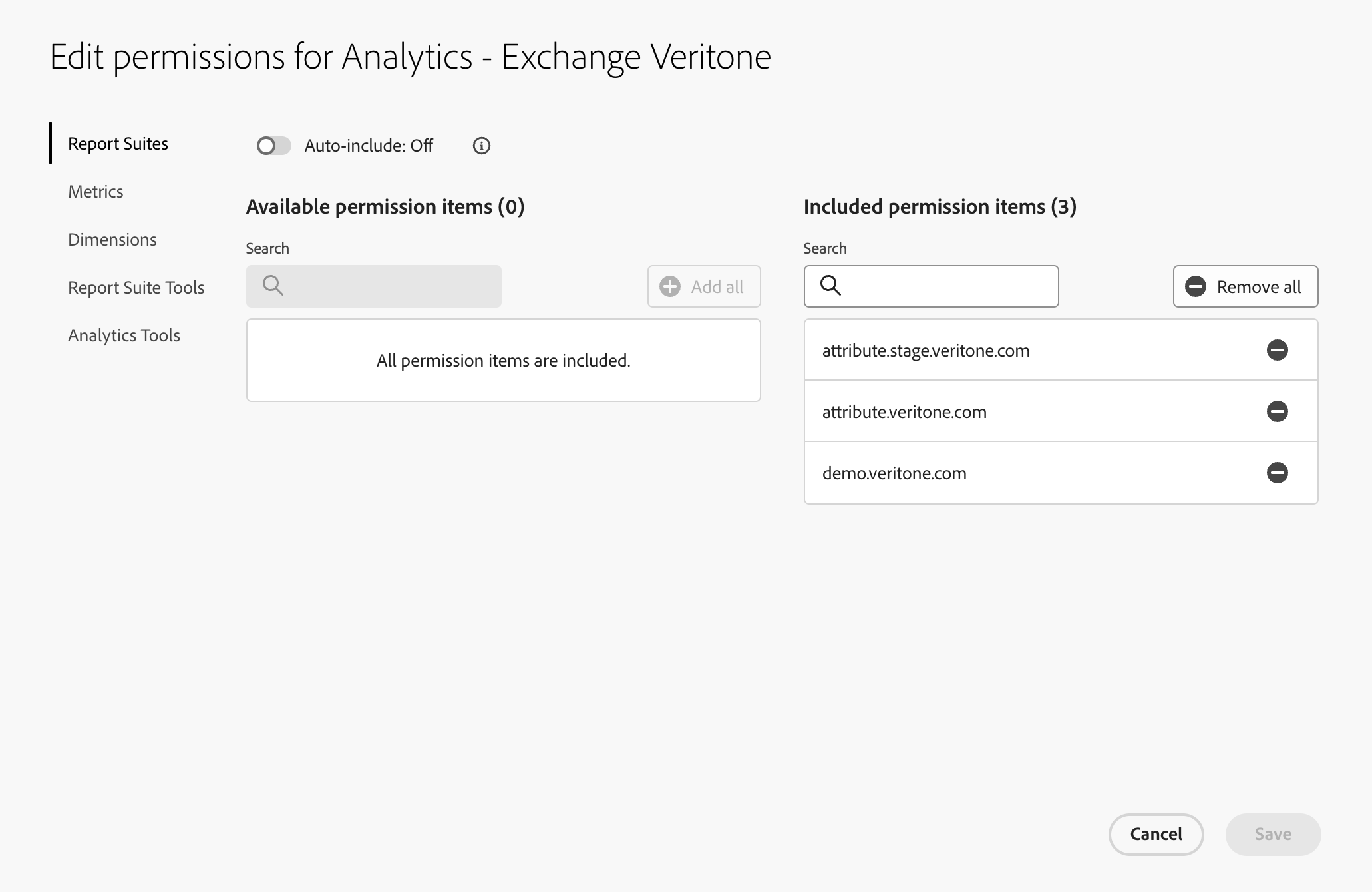Viewport: 1372px width, 892px height.
Task: Remove attribute.stage.veritone.com using its minus icon
Action: click(x=1277, y=350)
